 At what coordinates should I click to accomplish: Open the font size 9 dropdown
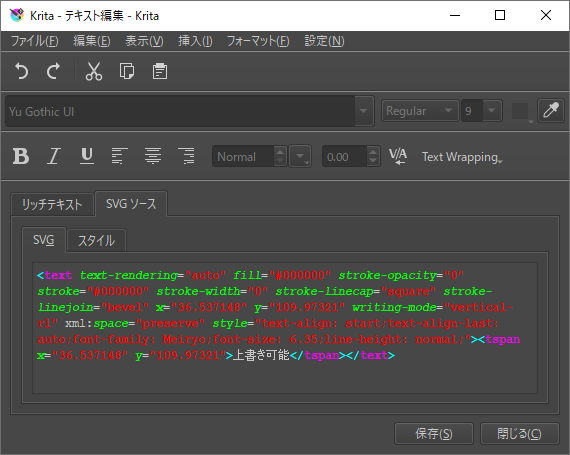pyautogui.click(x=491, y=110)
